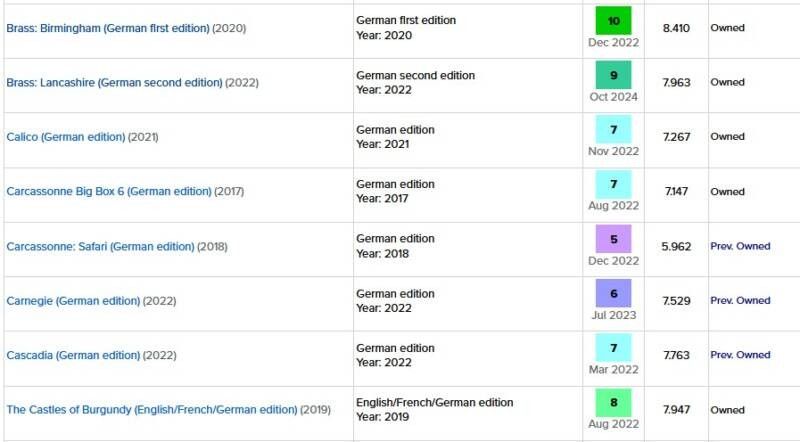The image size is (800, 442).
Task: Open Carcassonne Big Box 6 page
Action: click(109, 191)
